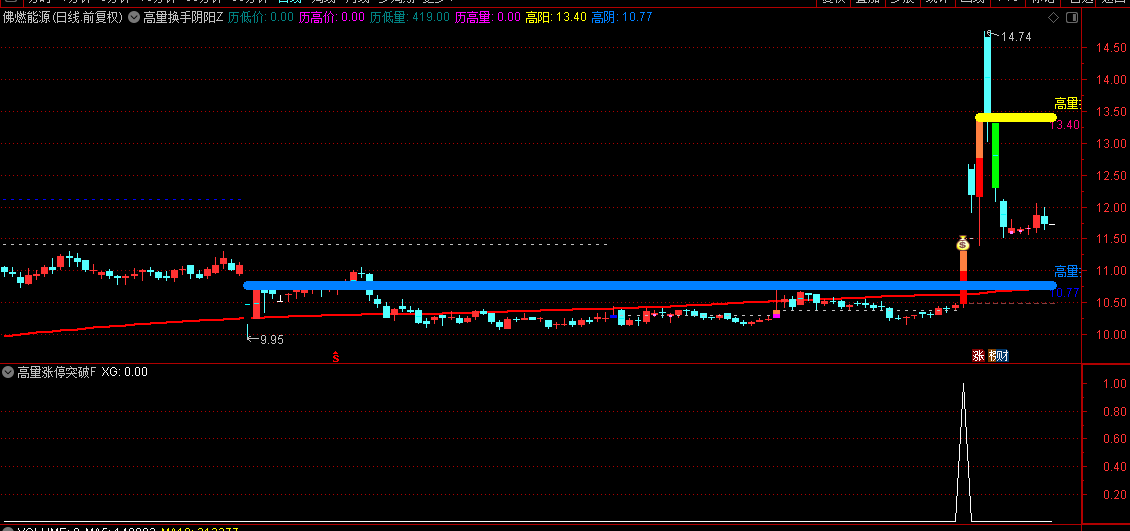Click the 高里涨停突破F indicator name

pos(56,372)
